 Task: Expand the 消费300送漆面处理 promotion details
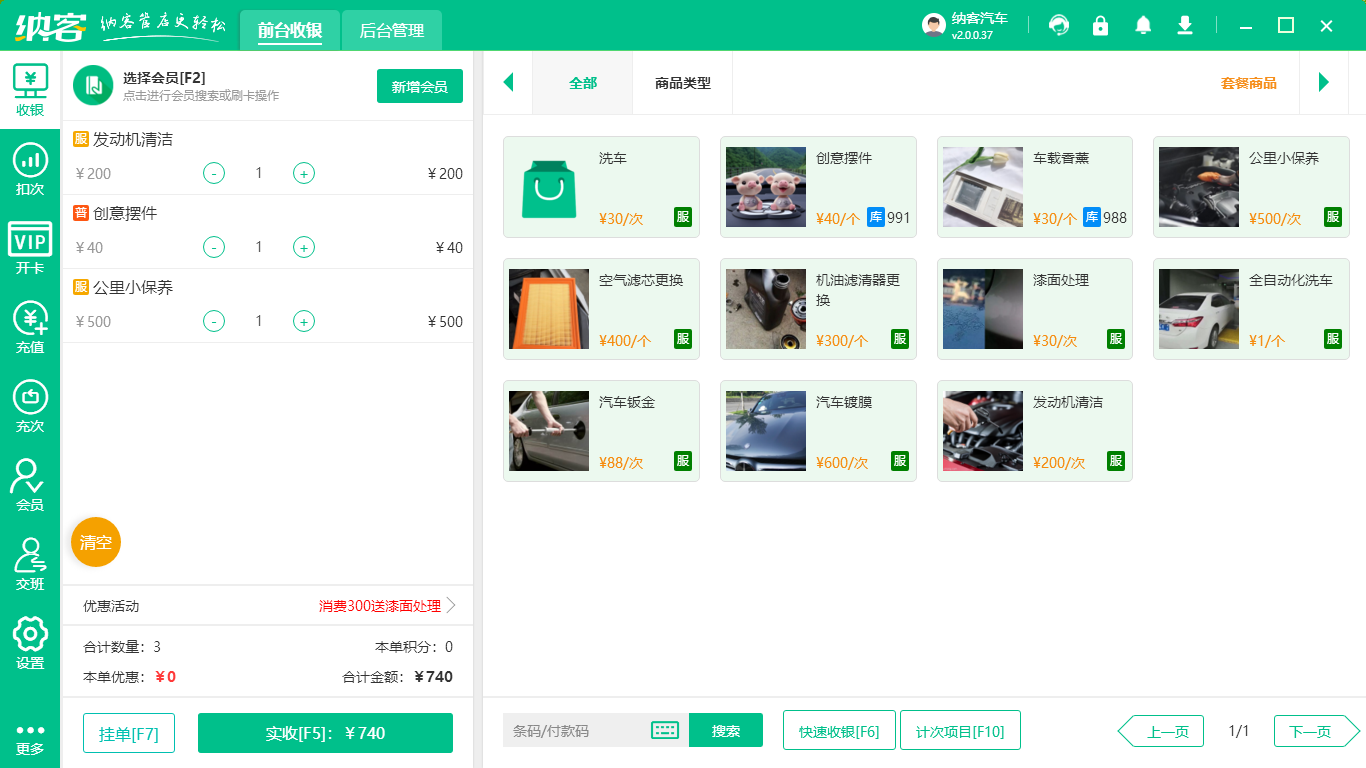[x=380, y=605]
